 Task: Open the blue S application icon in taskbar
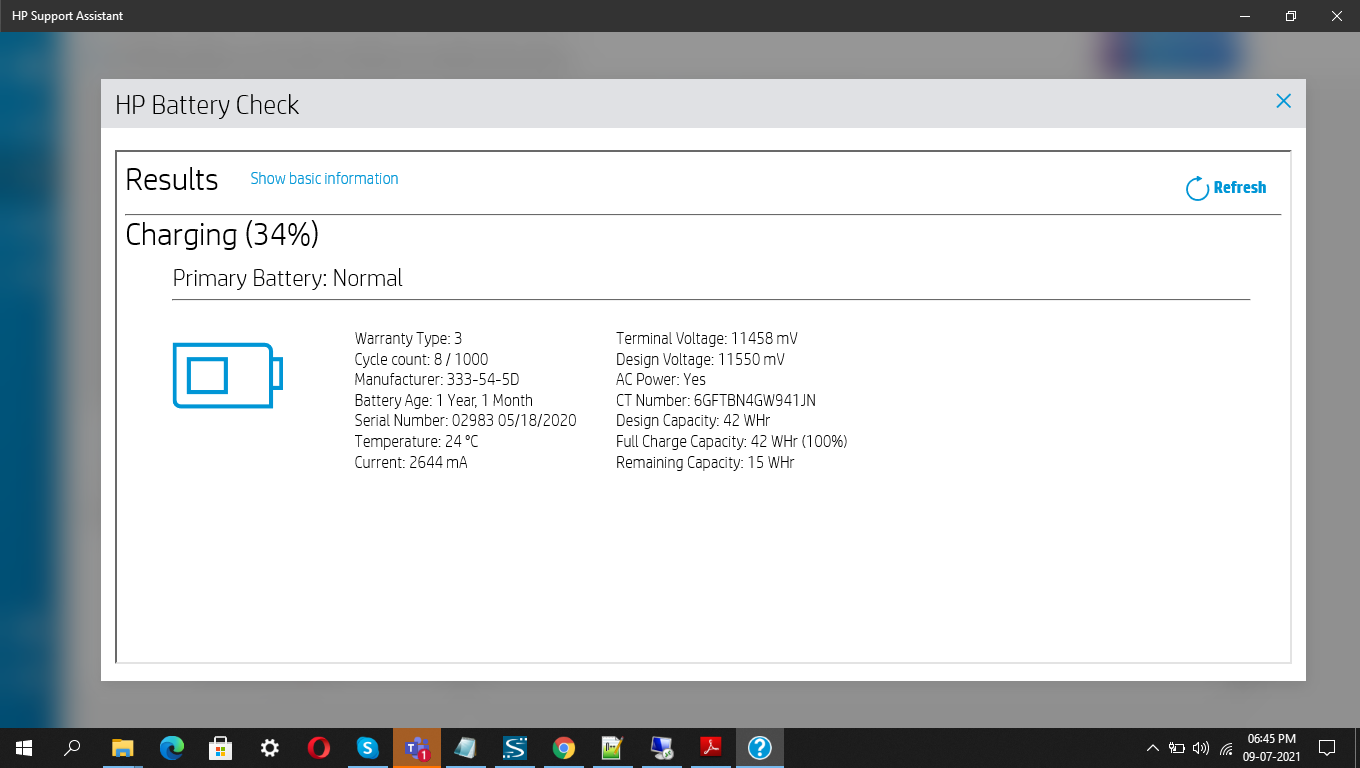coord(515,747)
